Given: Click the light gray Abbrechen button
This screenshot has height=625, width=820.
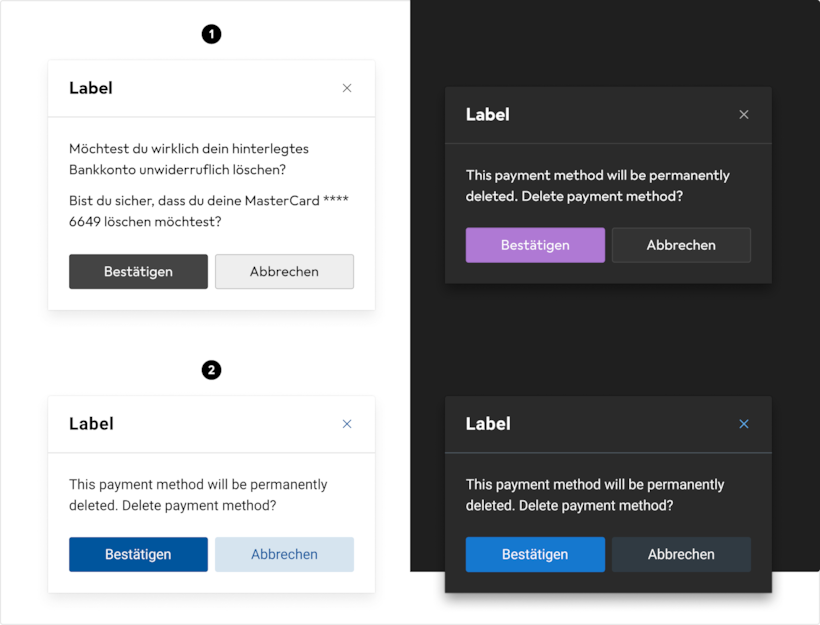Looking at the screenshot, I should [284, 271].
